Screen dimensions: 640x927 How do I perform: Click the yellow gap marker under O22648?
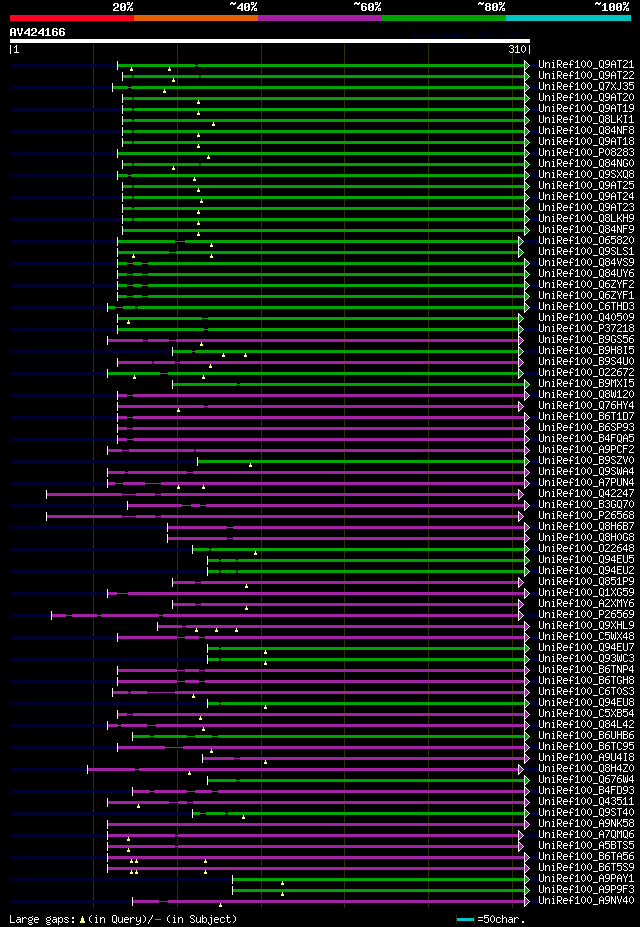255,553
